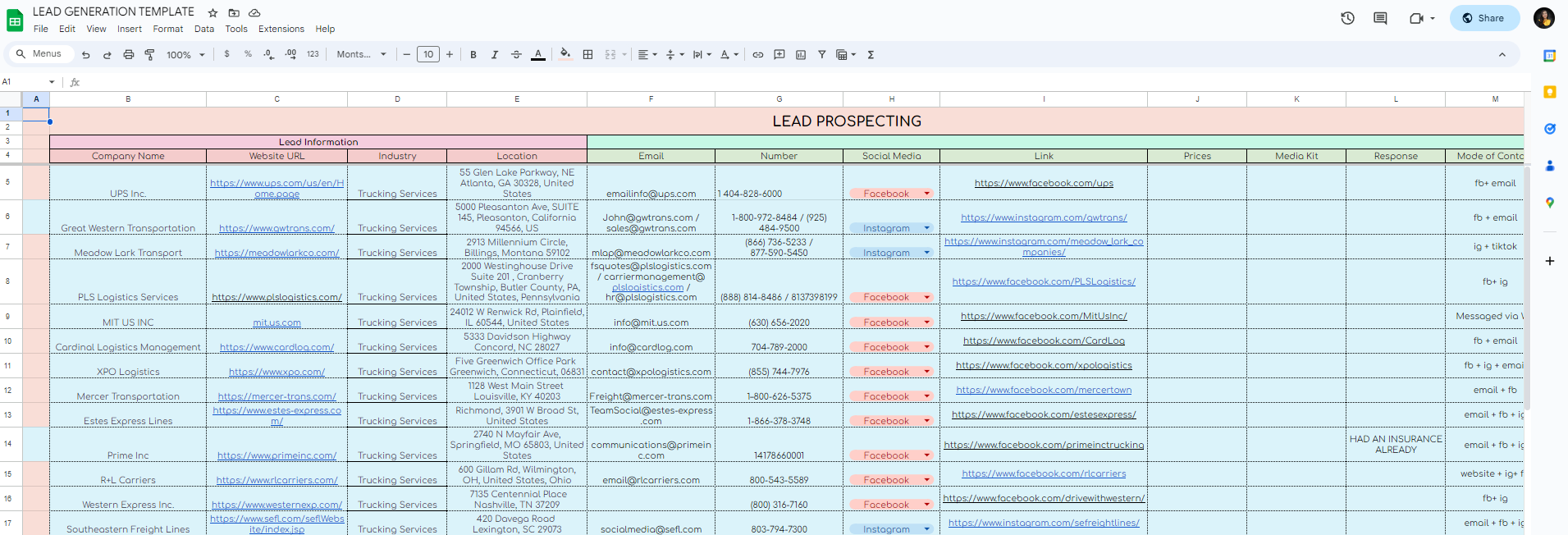Screen dimensions: 1568x535
Task: Click the undo icon
Action: (x=86, y=55)
